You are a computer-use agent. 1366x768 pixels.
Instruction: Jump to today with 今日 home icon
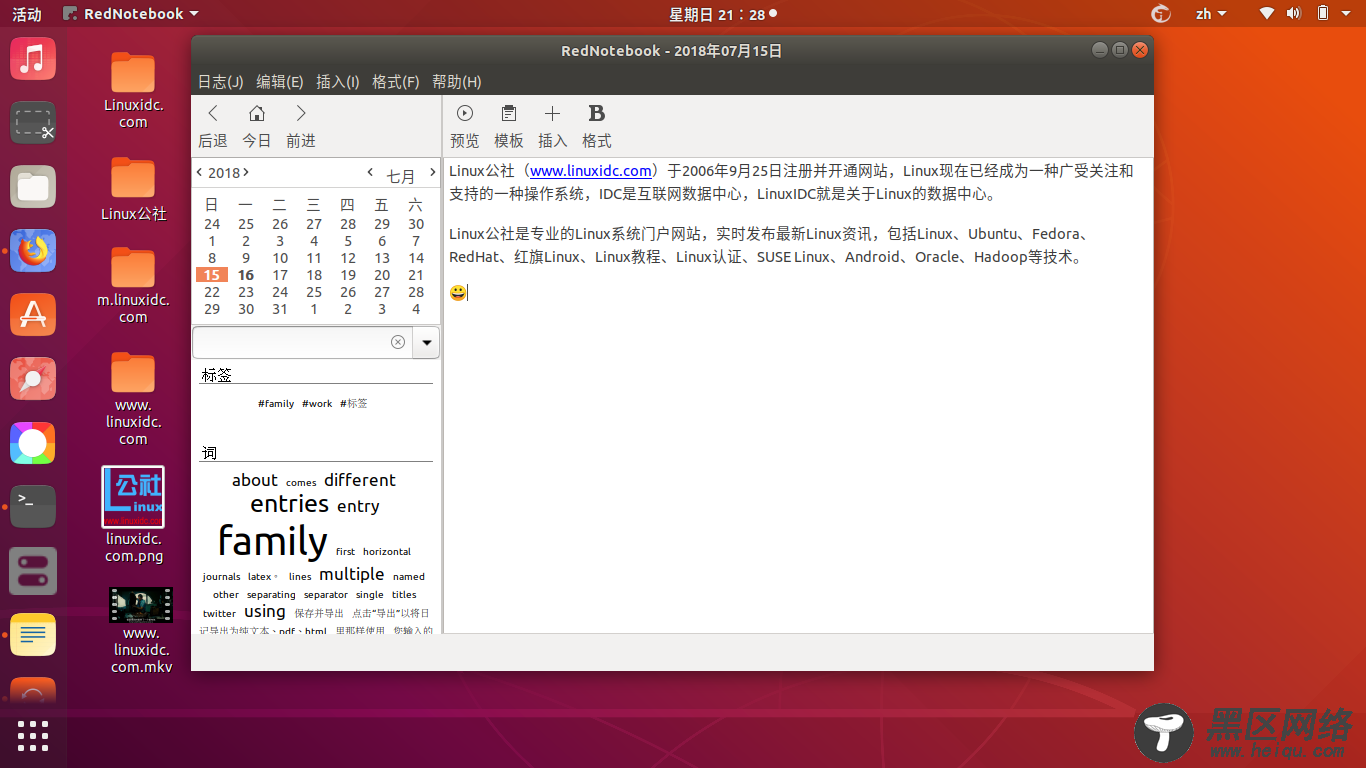[x=257, y=126]
